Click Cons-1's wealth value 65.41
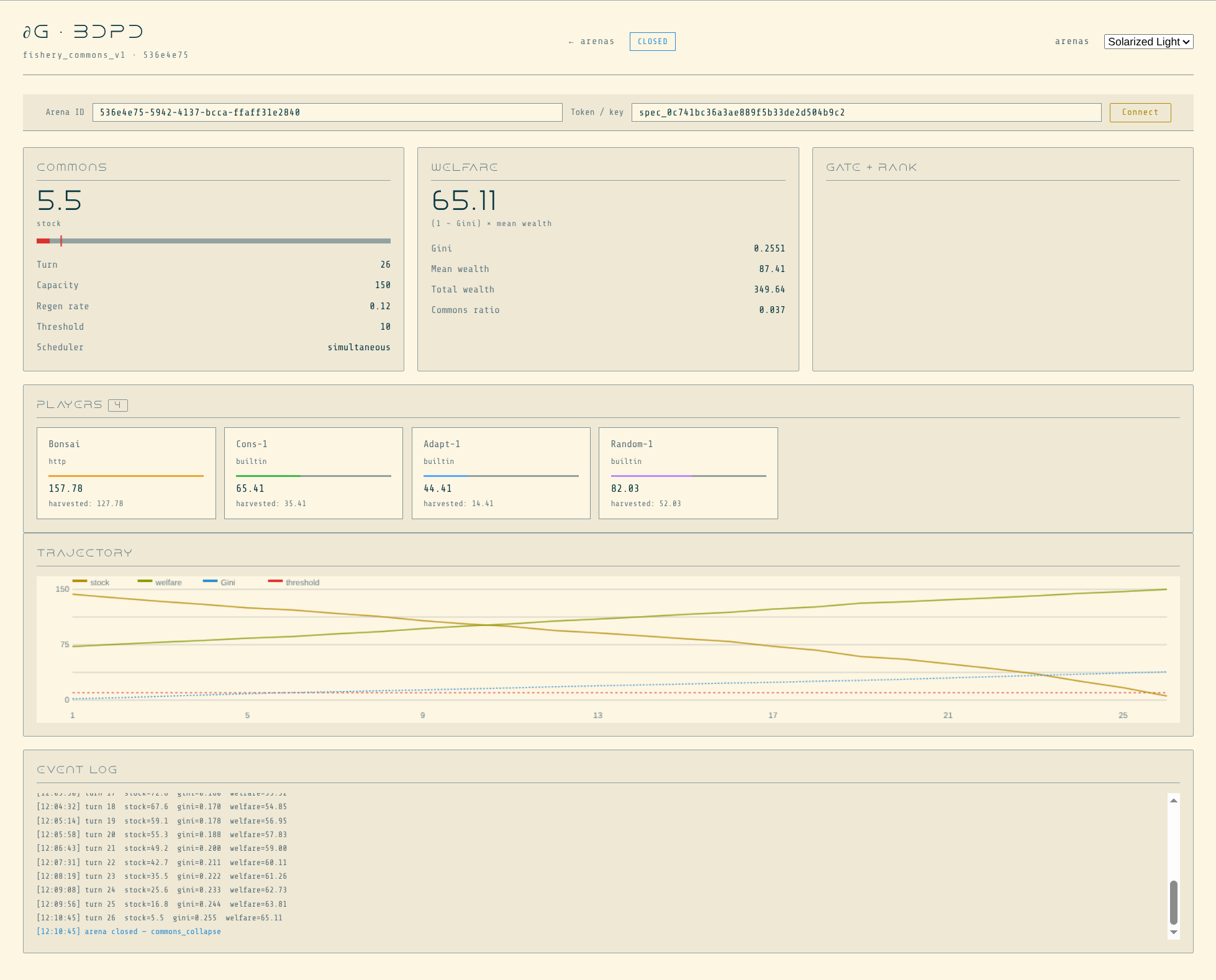This screenshot has width=1216, height=980. coord(250,489)
